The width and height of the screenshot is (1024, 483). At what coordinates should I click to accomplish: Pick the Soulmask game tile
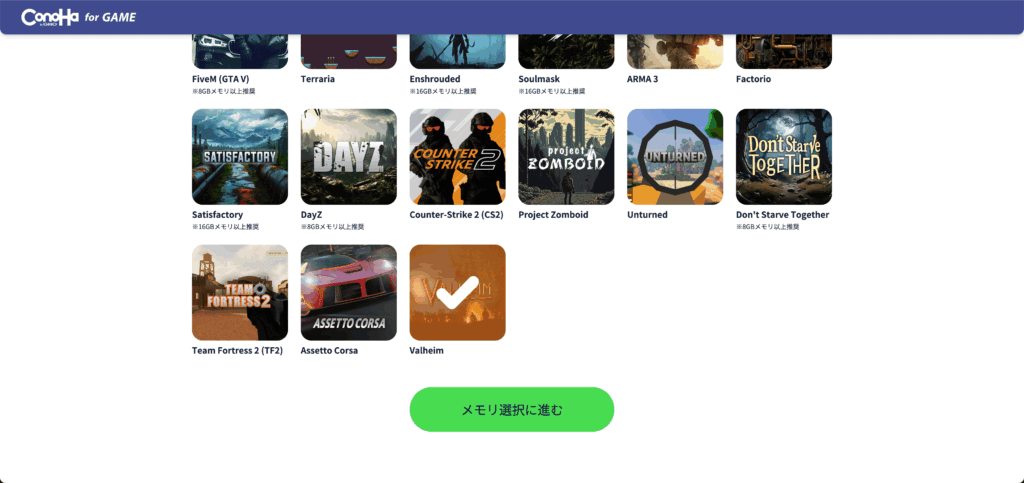[566, 51]
